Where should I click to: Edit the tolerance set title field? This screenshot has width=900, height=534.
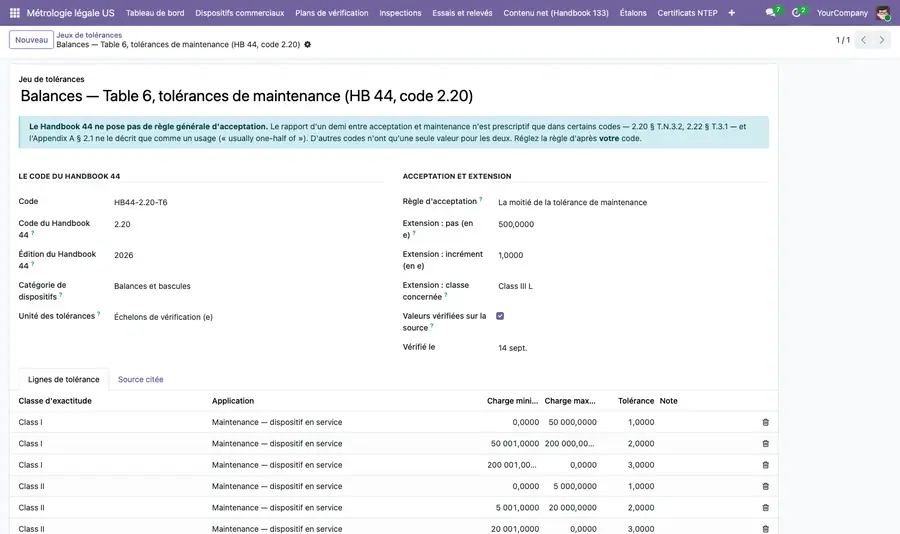click(x=394, y=96)
